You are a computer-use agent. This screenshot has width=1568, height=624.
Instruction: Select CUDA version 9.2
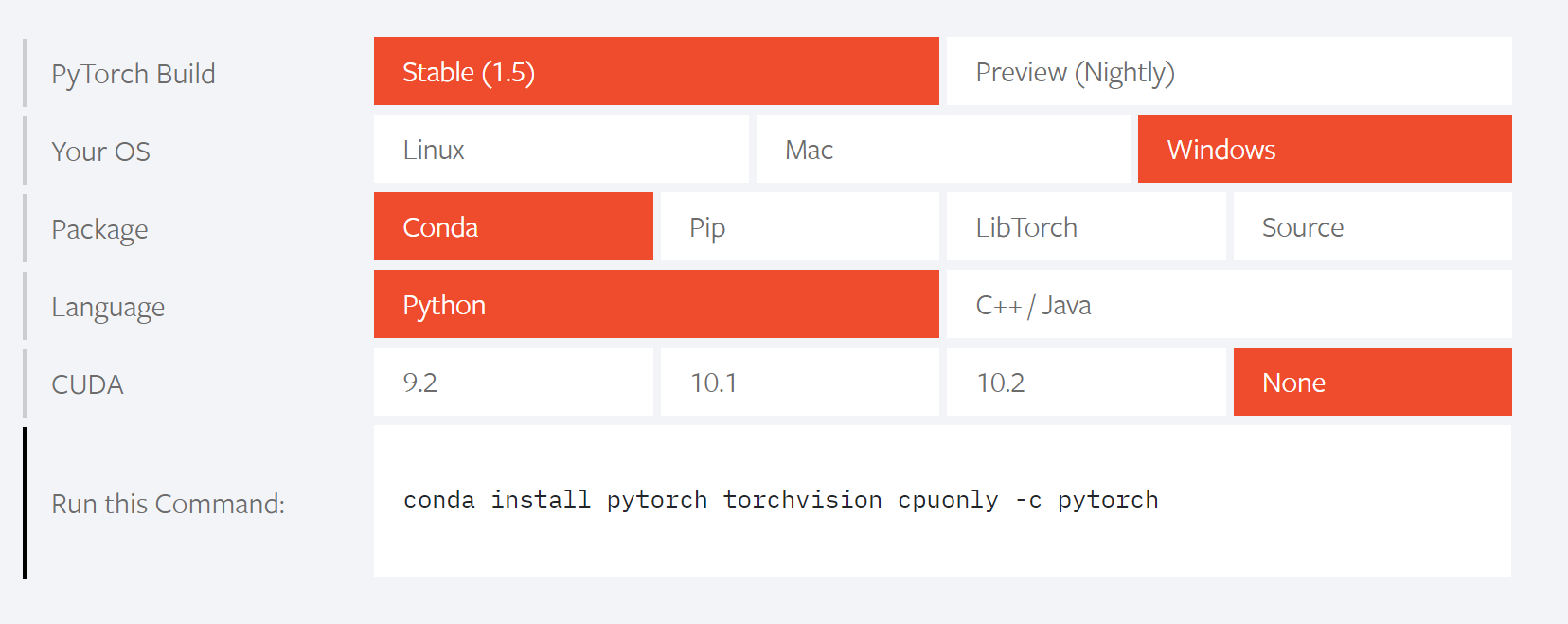tap(513, 383)
